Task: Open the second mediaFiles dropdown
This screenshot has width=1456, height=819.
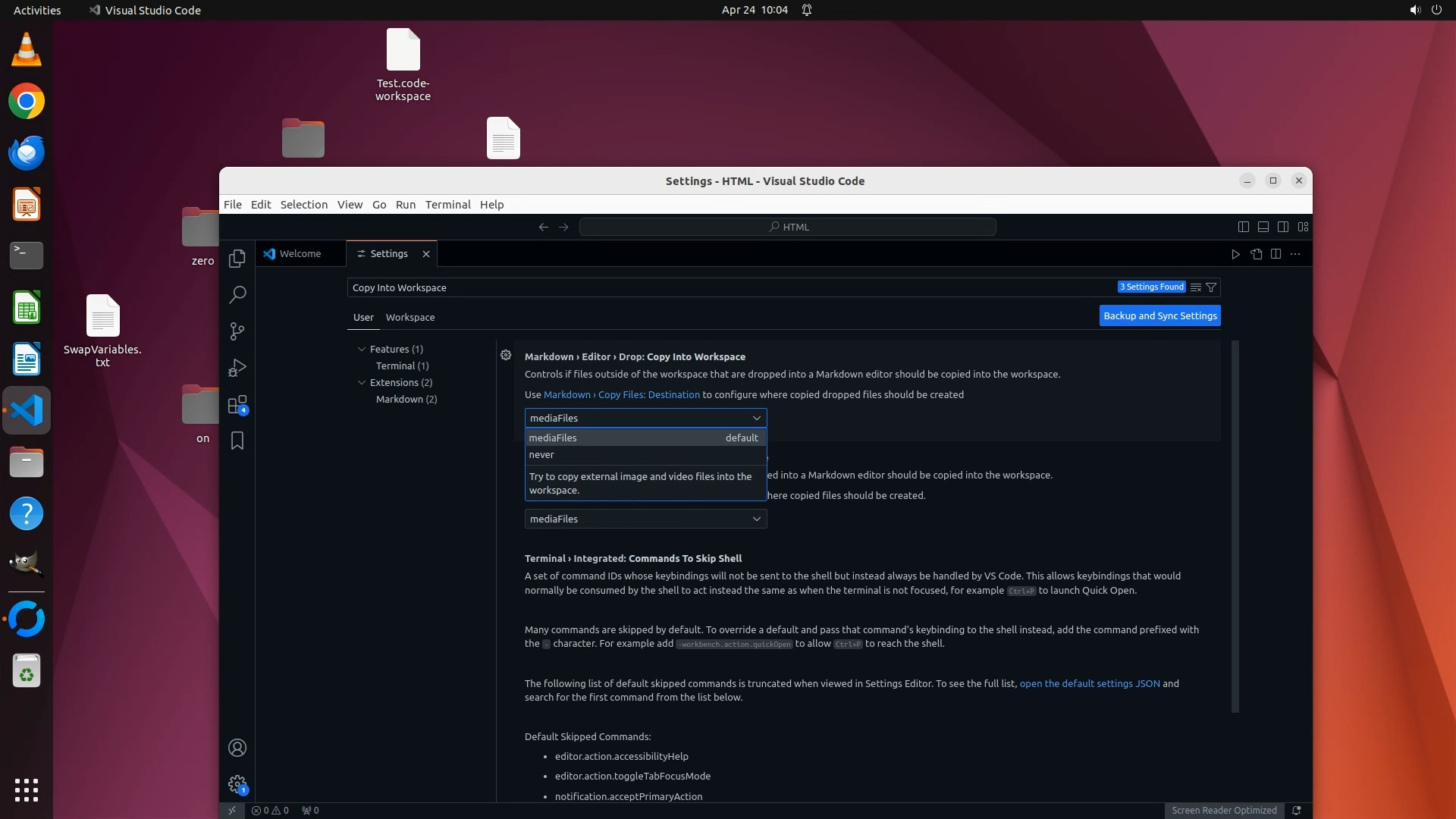Action: (645, 519)
